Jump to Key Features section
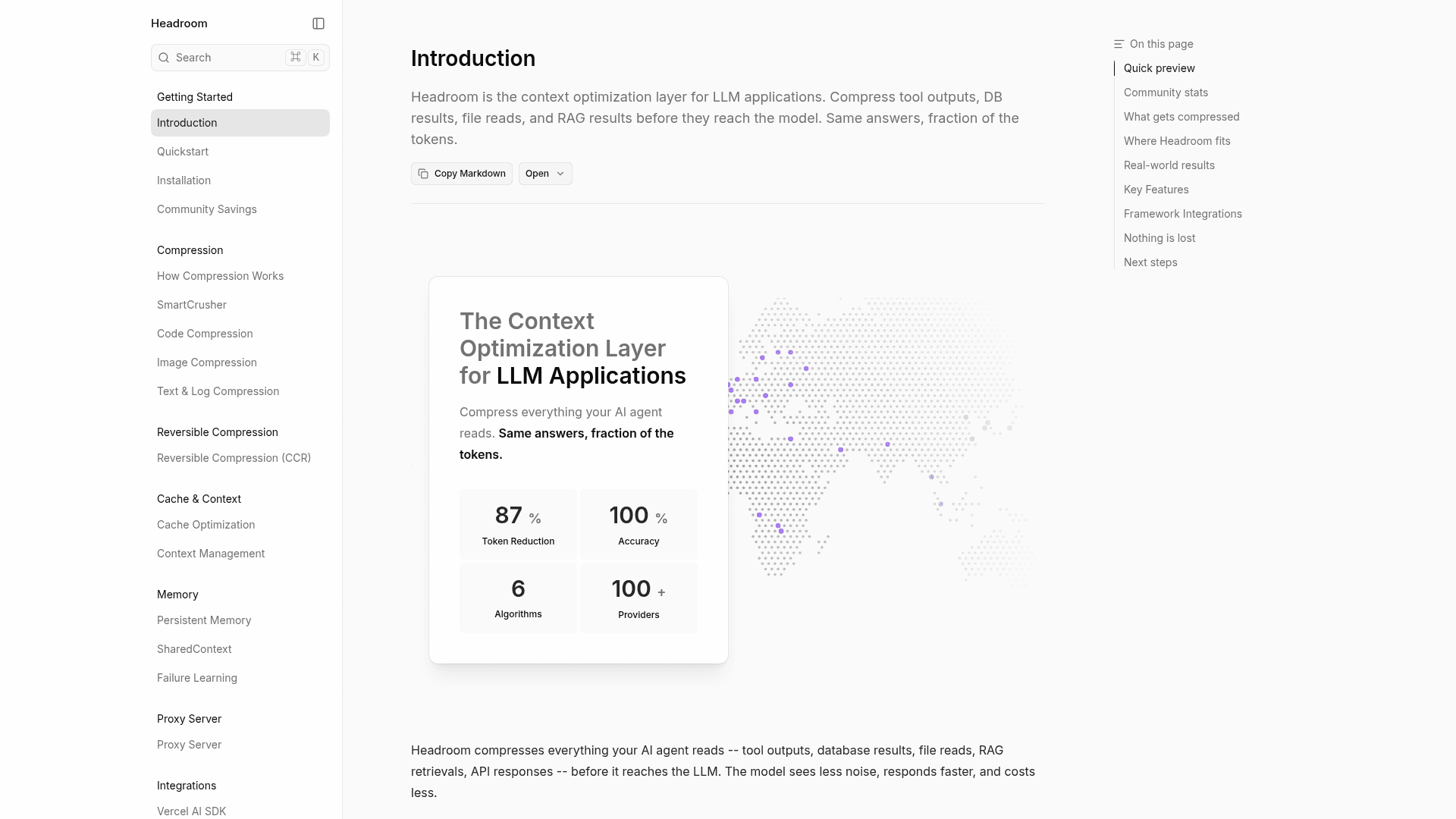 click(1156, 190)
